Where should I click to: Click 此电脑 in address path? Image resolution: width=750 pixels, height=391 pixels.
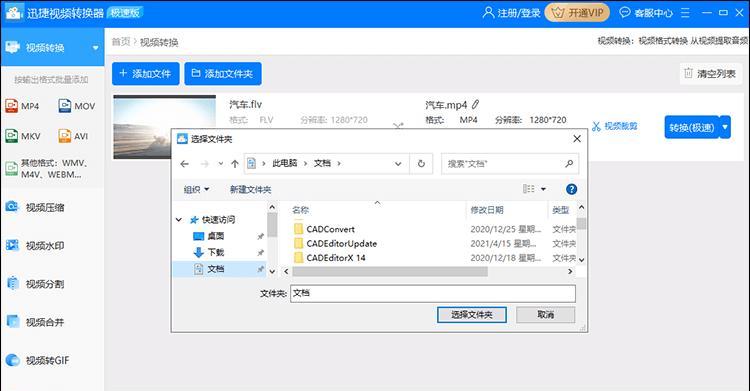coord(285,163)
